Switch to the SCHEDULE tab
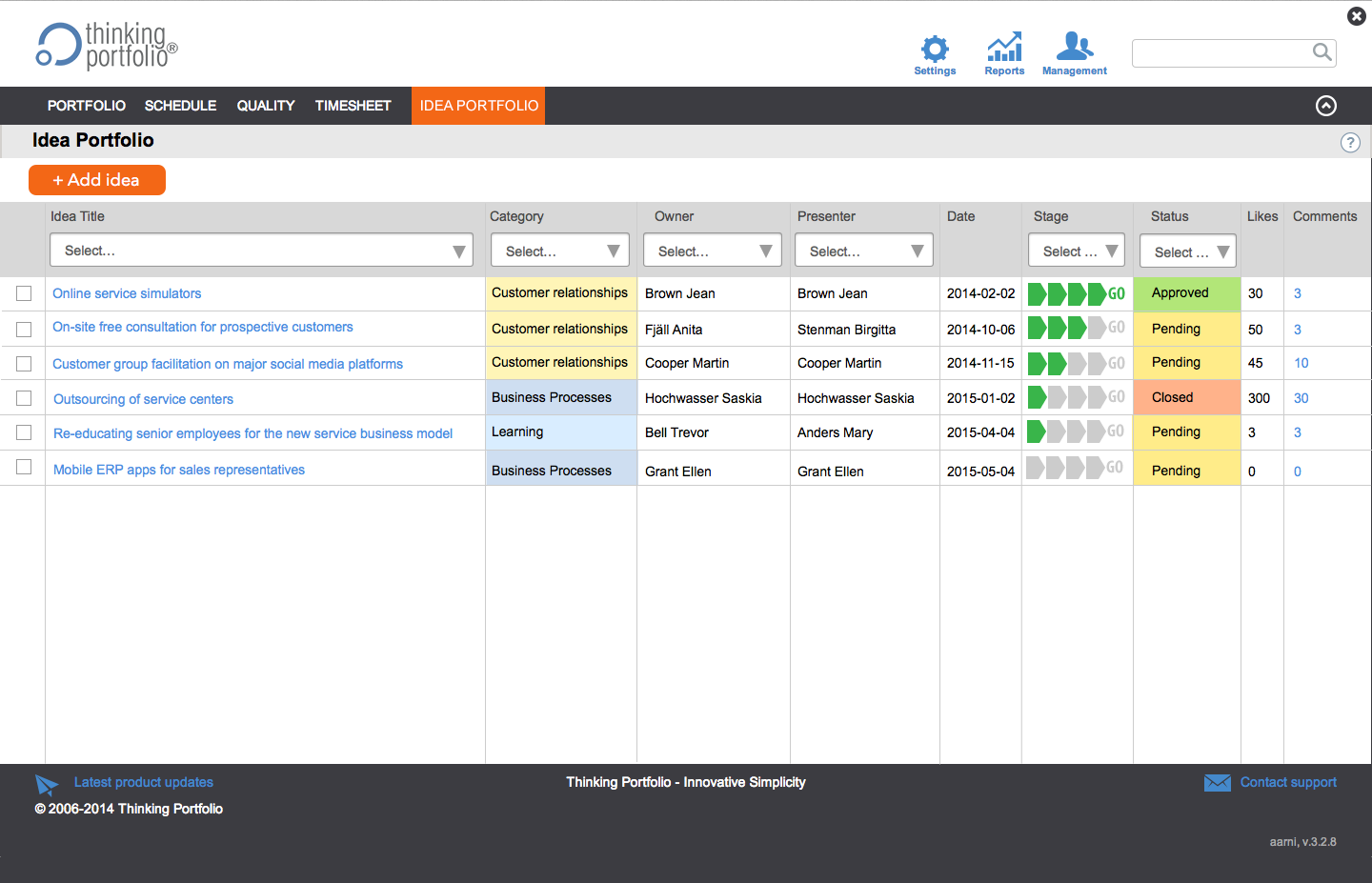Image resolution: width=1372 pixels, height=883 pixels. point(181,106)
